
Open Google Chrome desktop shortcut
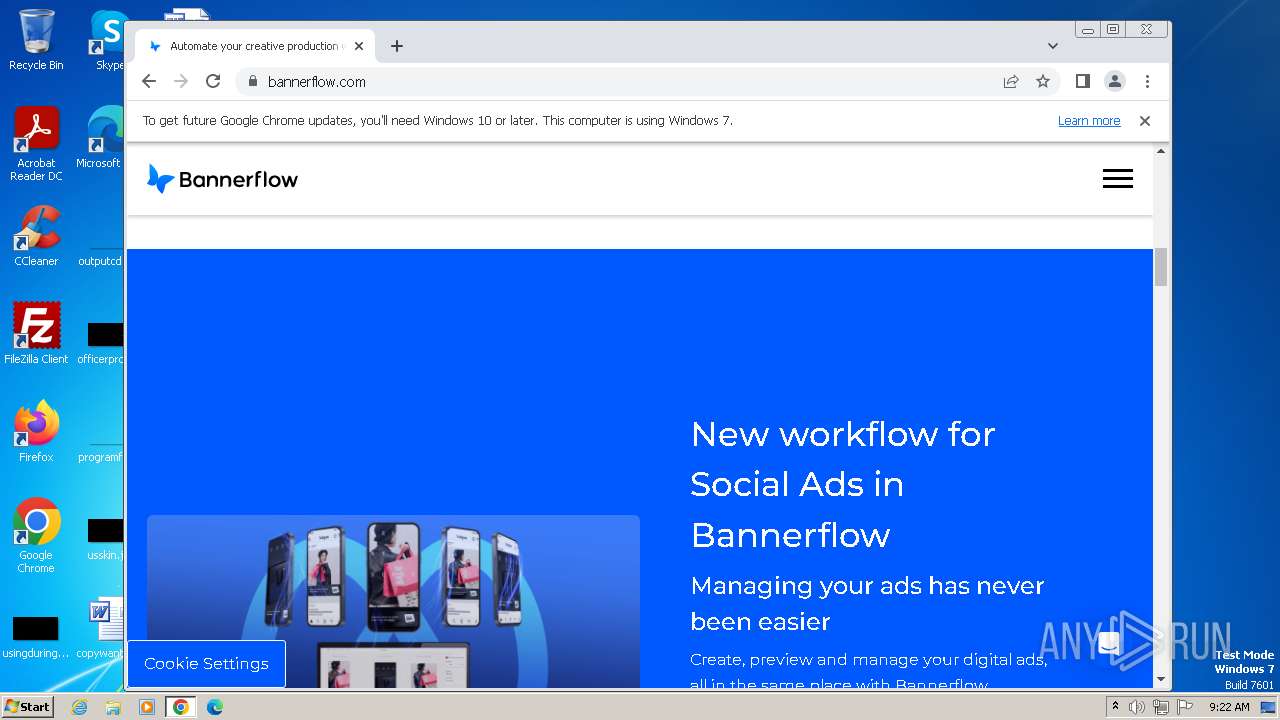(x=36, y=536)
